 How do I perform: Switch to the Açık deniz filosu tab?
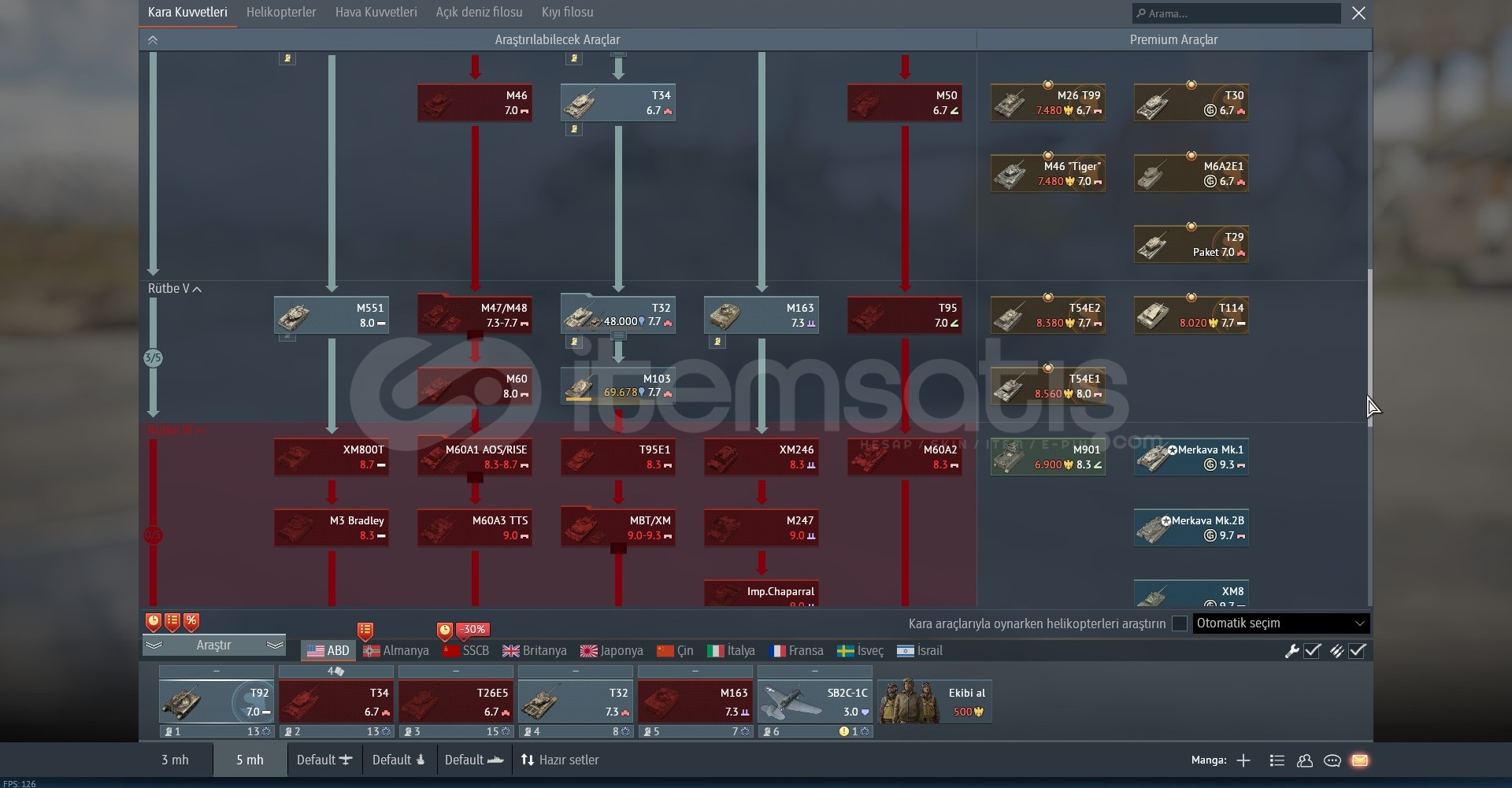coord(480,13)
